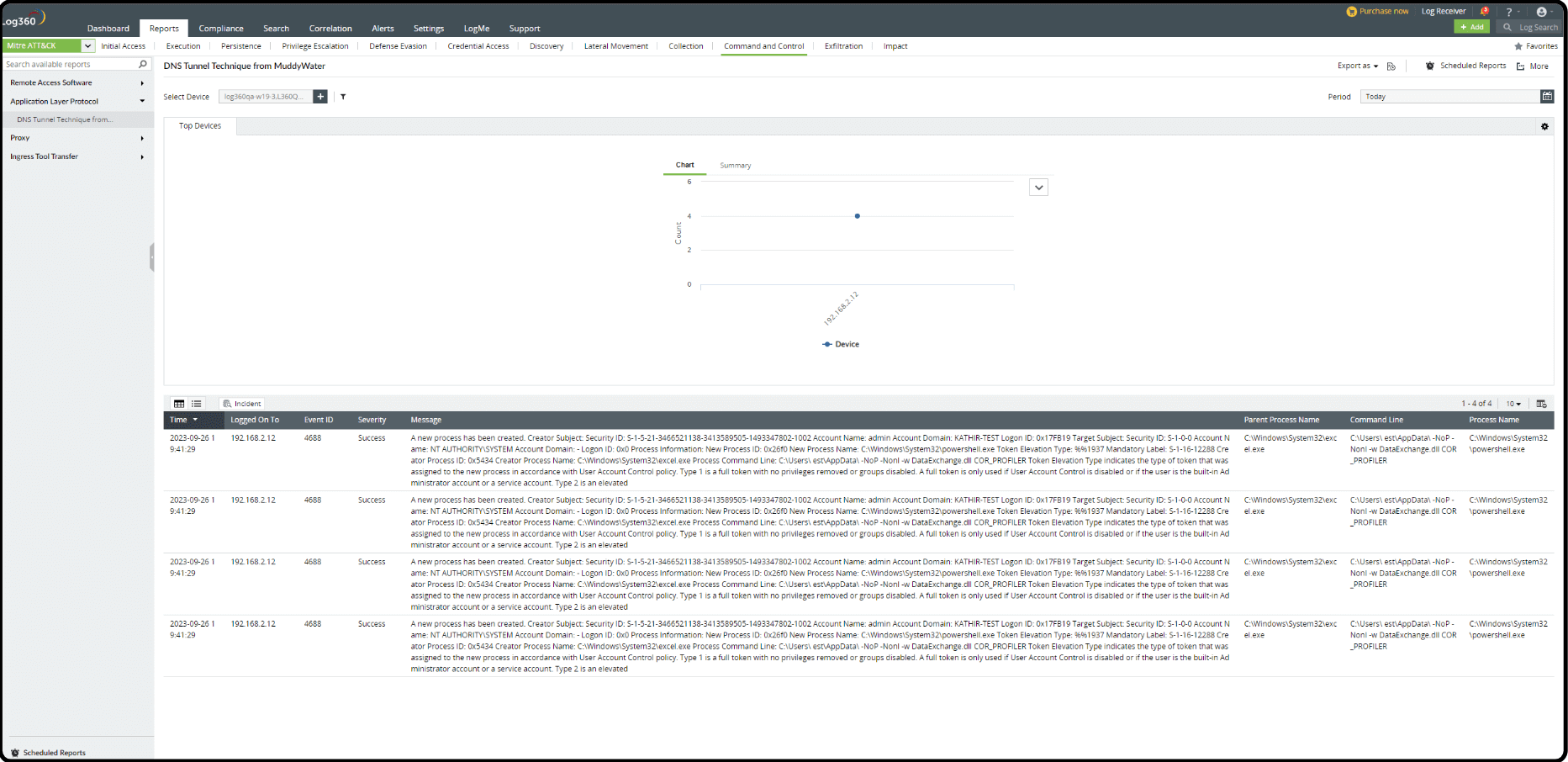This screenshot has height=762, width=1568.
Task: Switch to table grid view icon
Action: click(179, 404)
